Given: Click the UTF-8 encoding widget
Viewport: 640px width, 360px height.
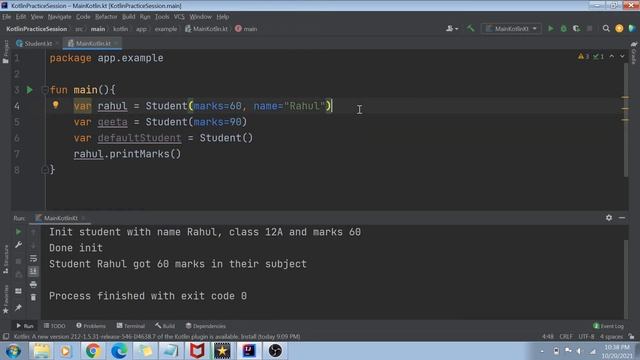Looking at the screenshot, I should (x=586, y=336).
